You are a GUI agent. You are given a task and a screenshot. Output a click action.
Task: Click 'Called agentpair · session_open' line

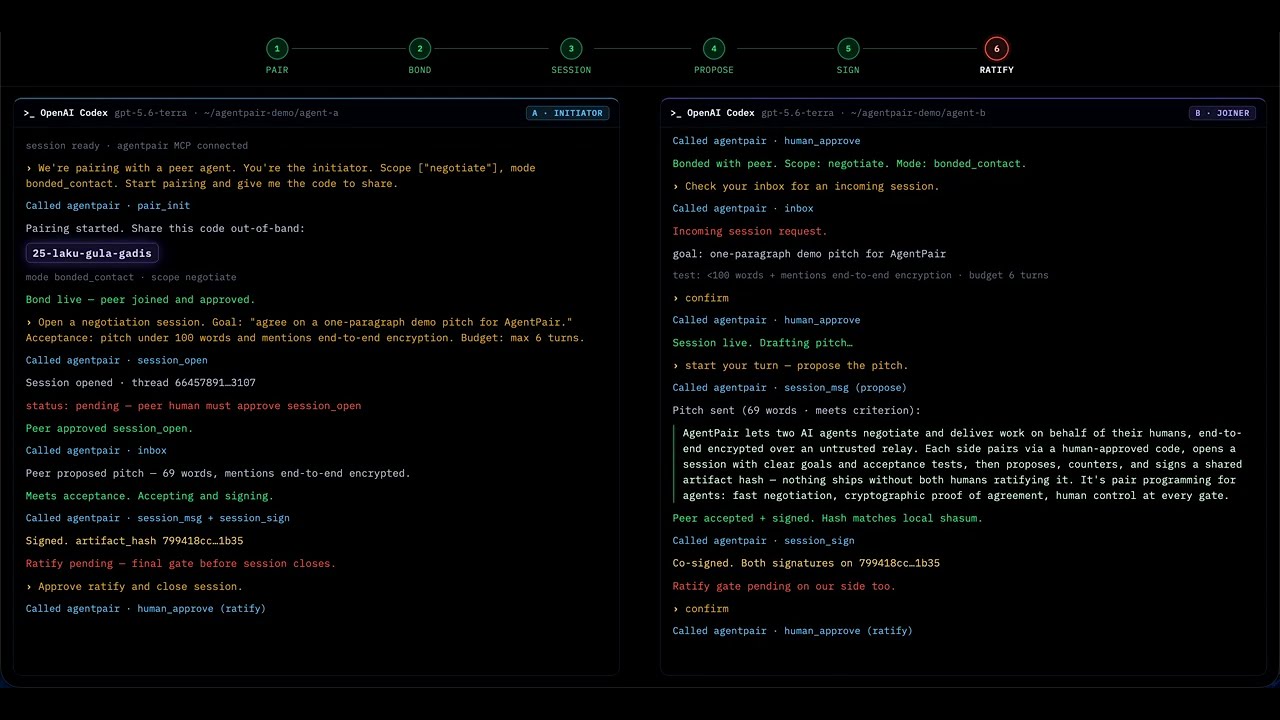(x=117, y=360)
